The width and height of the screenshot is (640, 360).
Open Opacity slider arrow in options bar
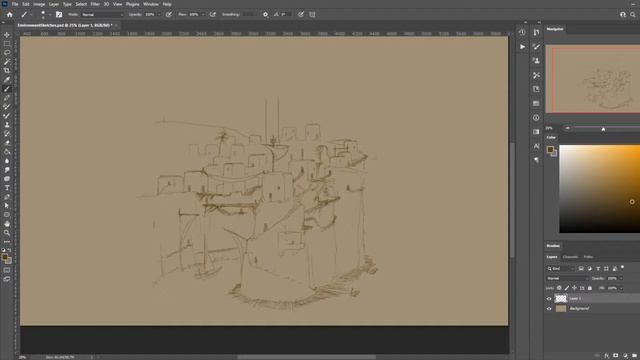[x=158, y=14]
